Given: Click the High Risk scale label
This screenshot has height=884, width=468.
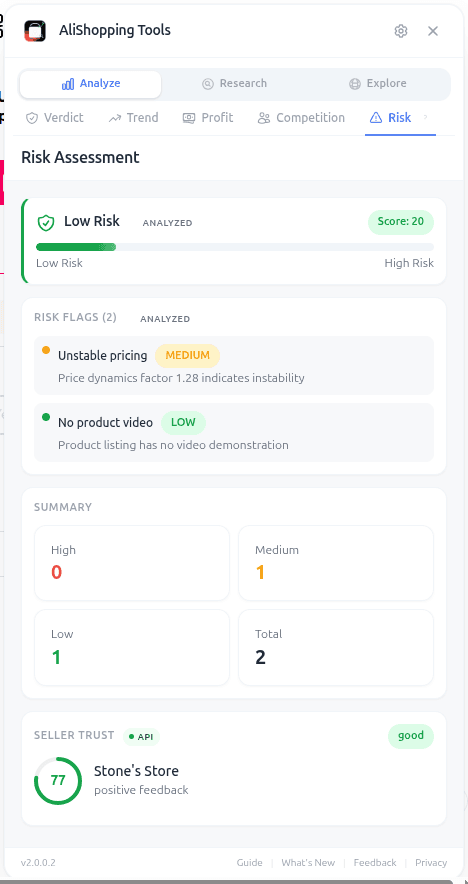Looking at the screenshot, I should click(x=409, y=263).
